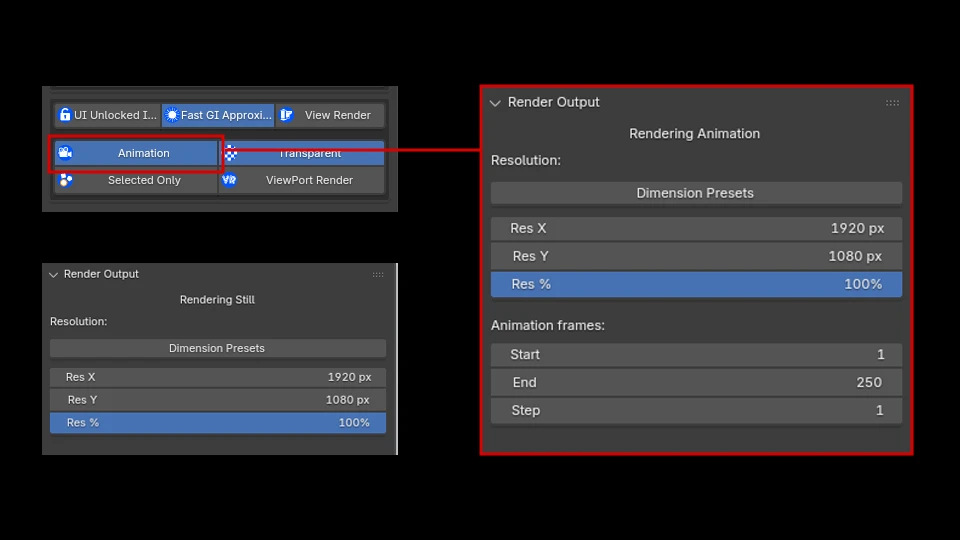Toggle the Selected Only option
This screenshot has height=540, width=960.
tap(136, 180)
